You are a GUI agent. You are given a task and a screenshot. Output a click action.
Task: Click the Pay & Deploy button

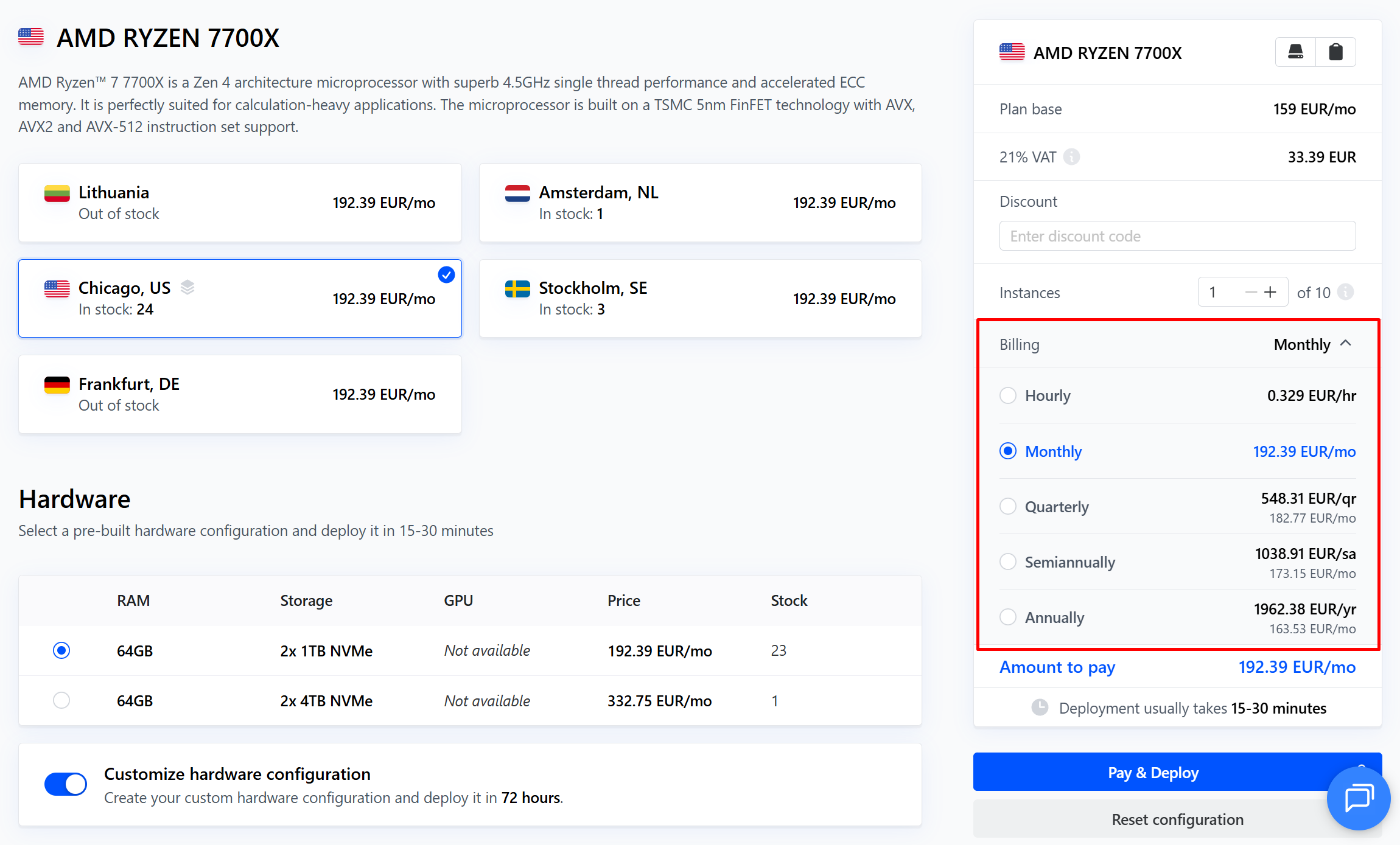(x=1152, y=773)
